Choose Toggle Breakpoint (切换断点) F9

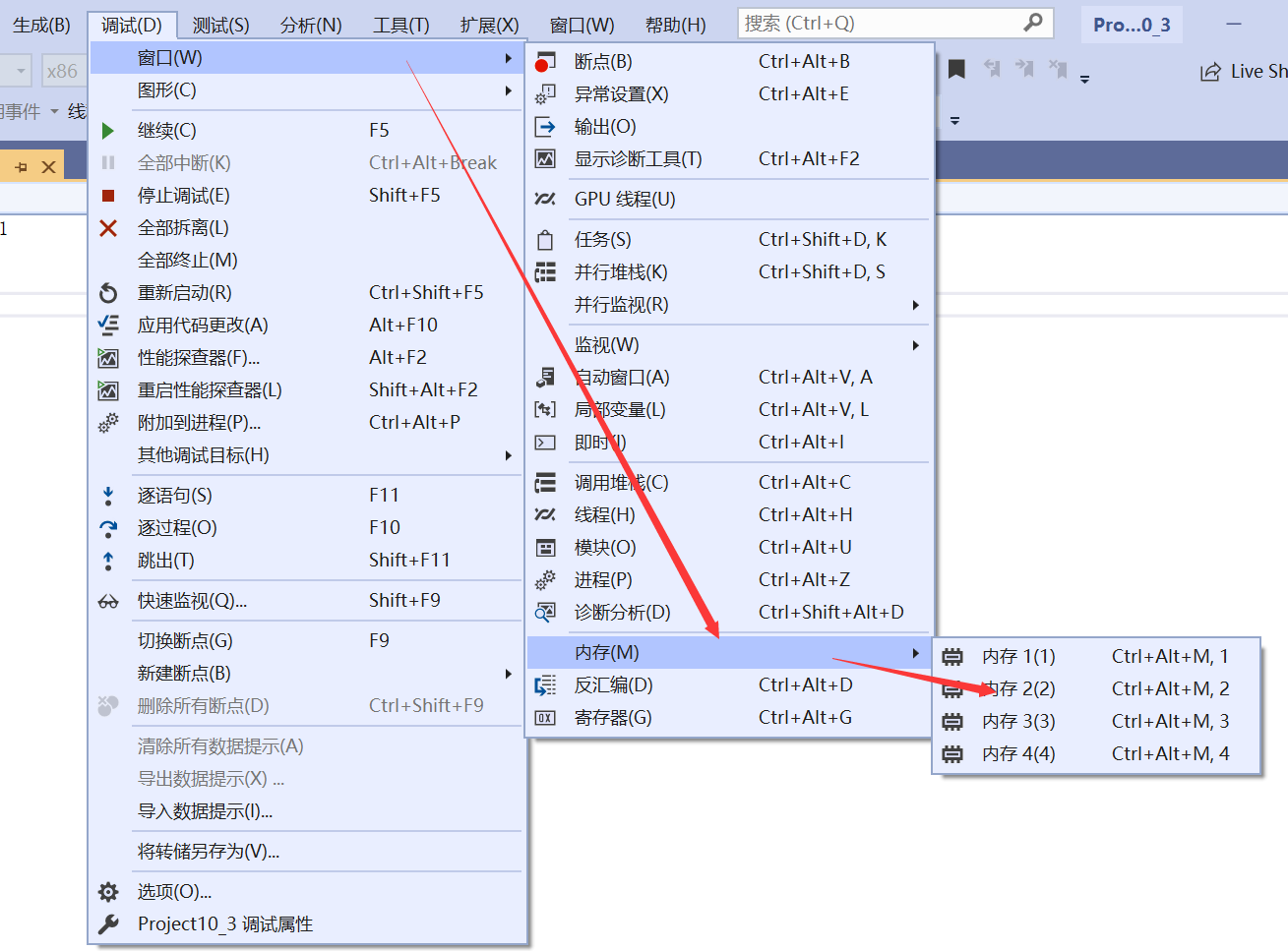pos(308,641)
